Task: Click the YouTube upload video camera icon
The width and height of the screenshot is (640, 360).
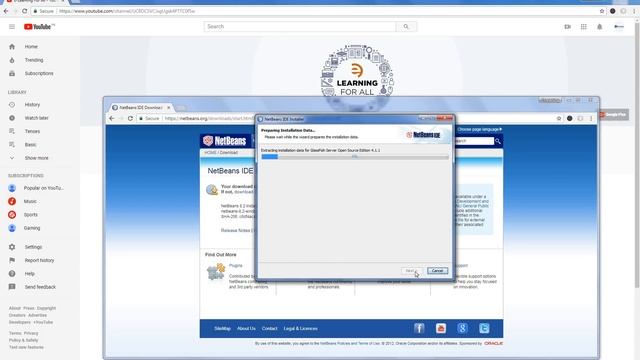Action: coord(567,27)
